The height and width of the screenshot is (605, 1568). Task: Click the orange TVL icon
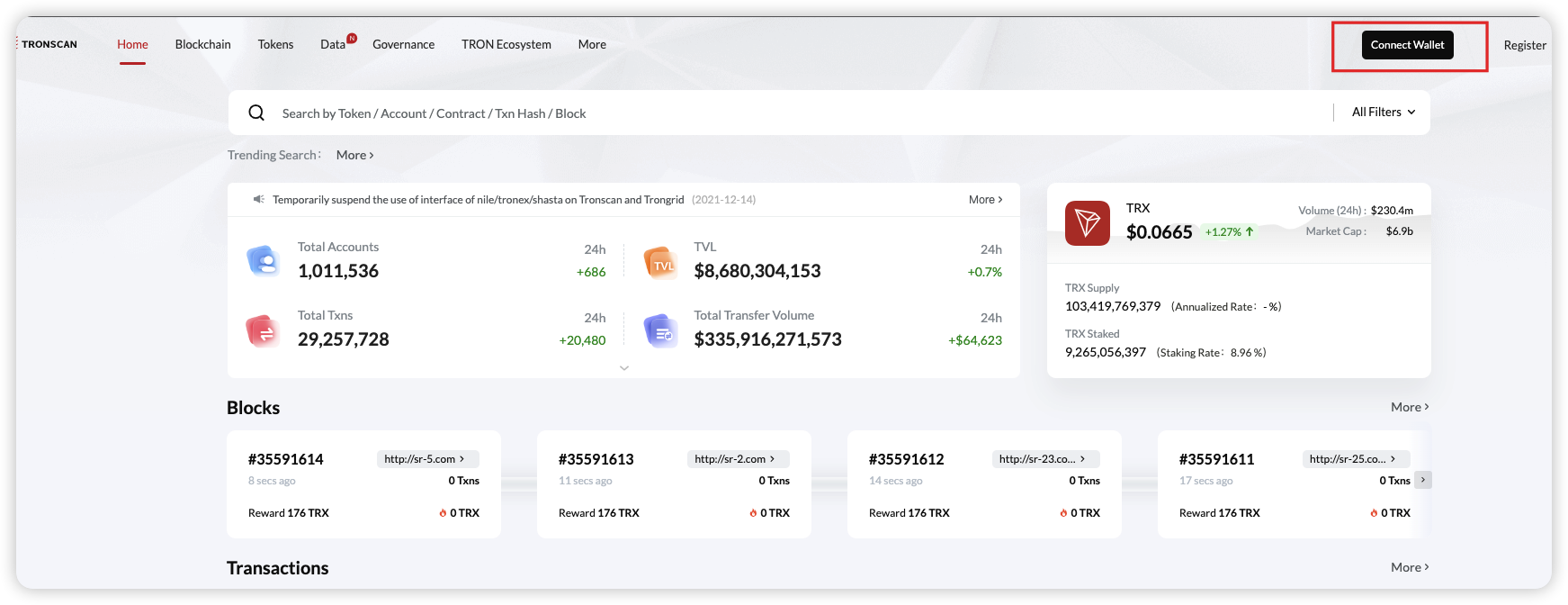pyautogui.click(x=660, y=263)
